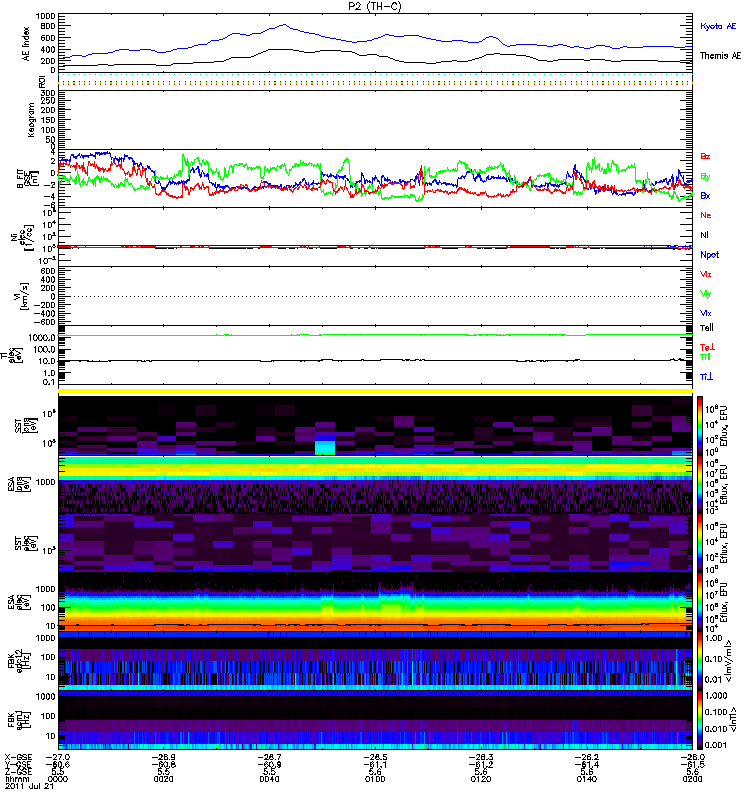The width and height of the screenshot is (750, 800).
Task: Select the red Ne legend label
Action: click(706, 215)
